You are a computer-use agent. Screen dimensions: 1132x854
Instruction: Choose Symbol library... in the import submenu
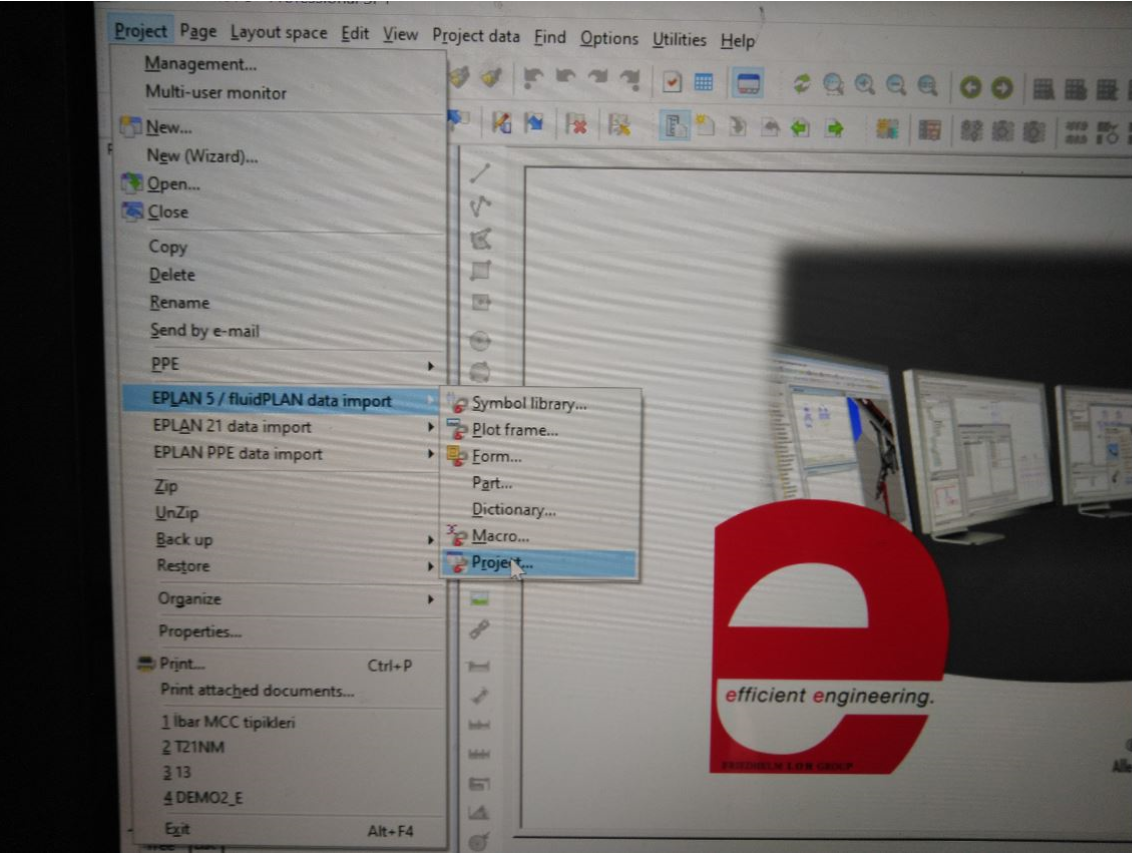tap(539, 404)
